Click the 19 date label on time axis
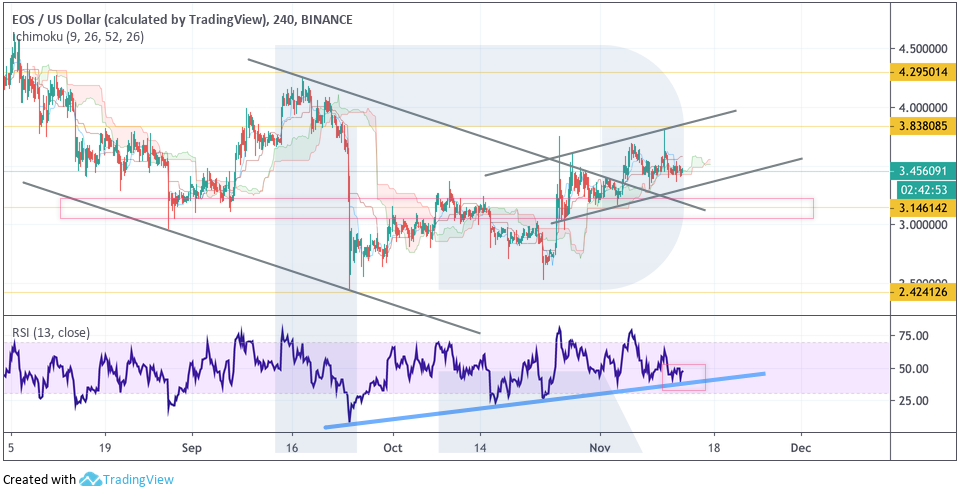 104,449
